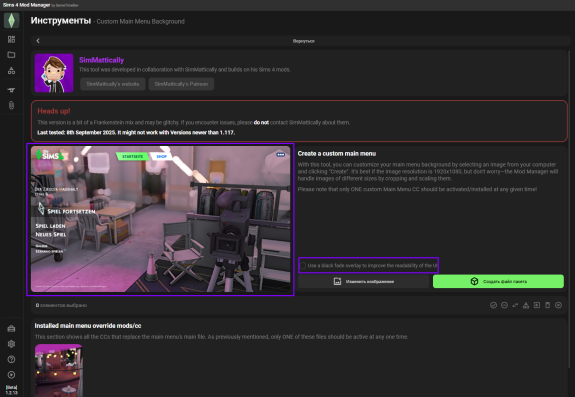The width and height of the screenshot is (575, 397).
Task: Click the play circle icon in sidebar
Action: 11,375
